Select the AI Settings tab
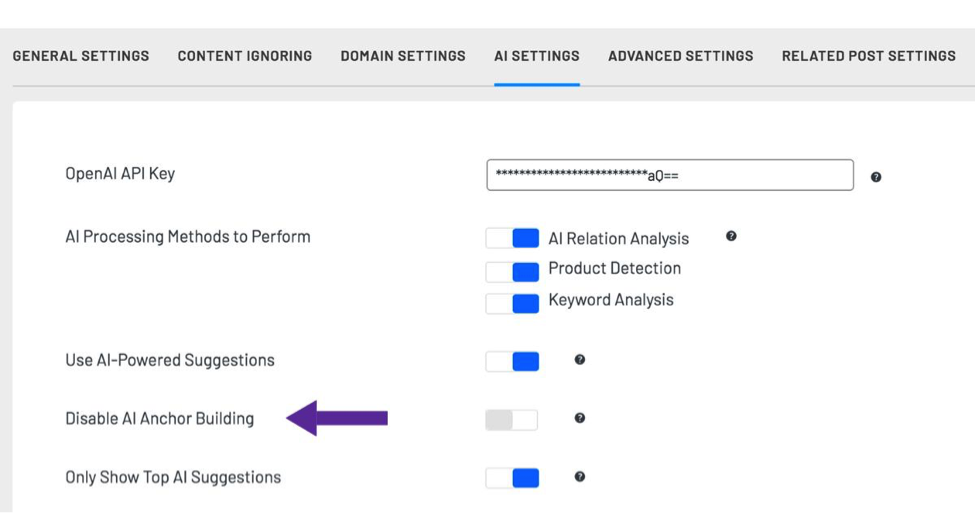 (x=537, y=56)
